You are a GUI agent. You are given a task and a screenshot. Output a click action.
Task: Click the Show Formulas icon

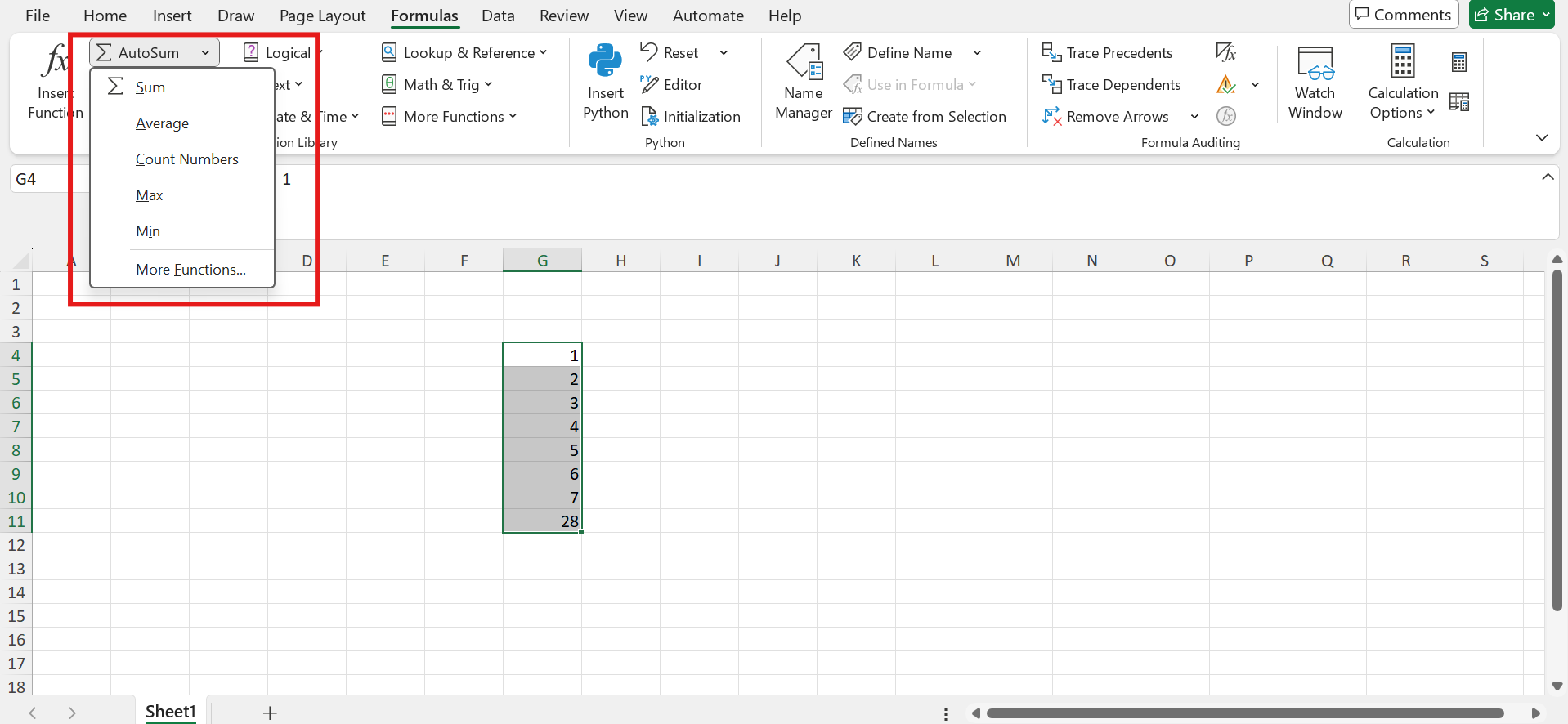click(1225, 53)
